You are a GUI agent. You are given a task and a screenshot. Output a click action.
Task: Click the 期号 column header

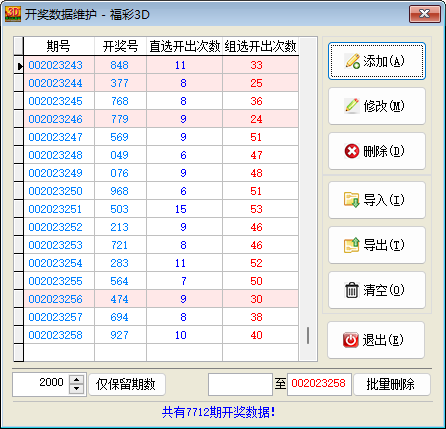pyautogui.click(x=59, y=46)
